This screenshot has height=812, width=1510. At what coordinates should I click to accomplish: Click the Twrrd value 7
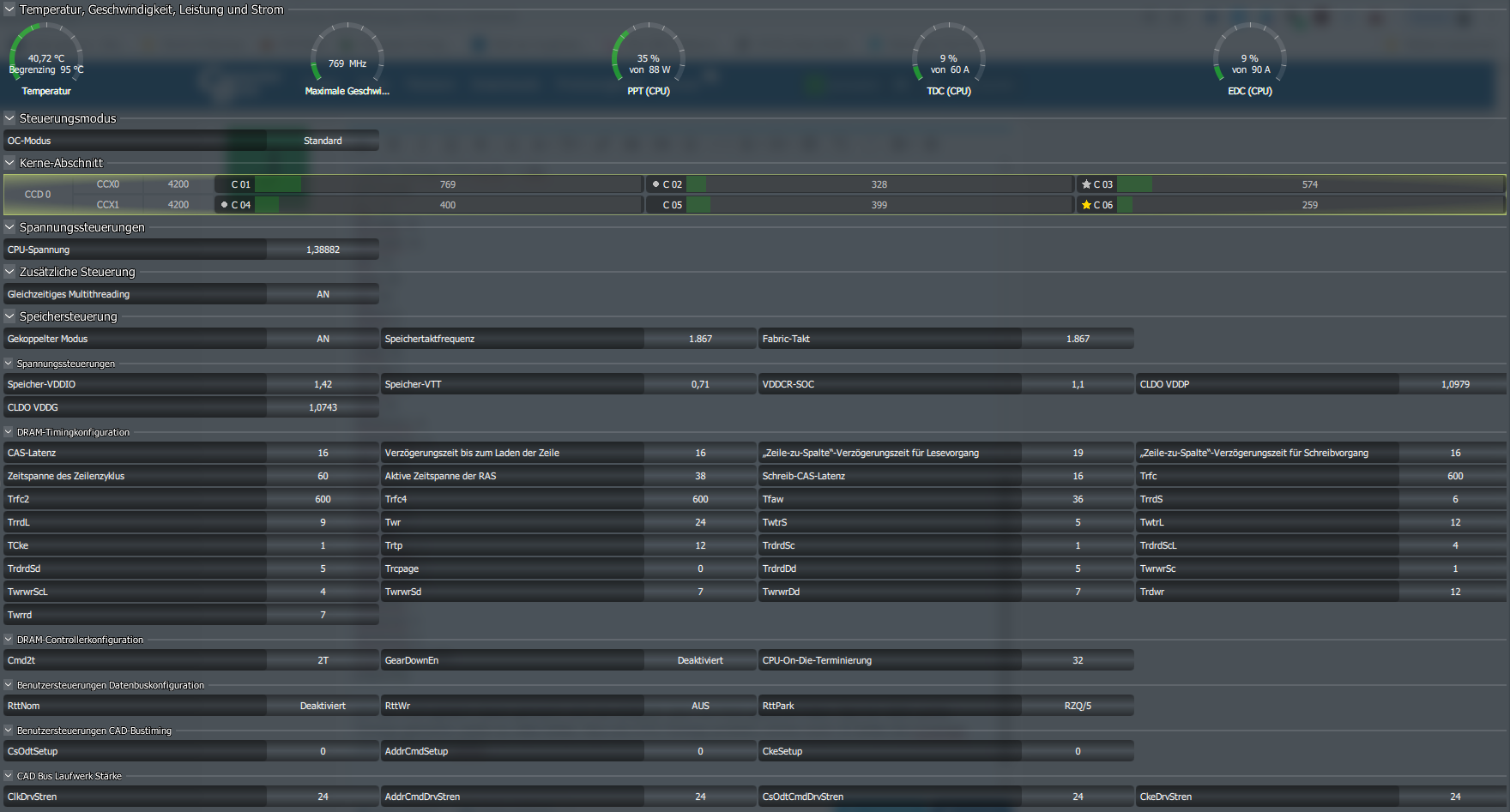323,615
